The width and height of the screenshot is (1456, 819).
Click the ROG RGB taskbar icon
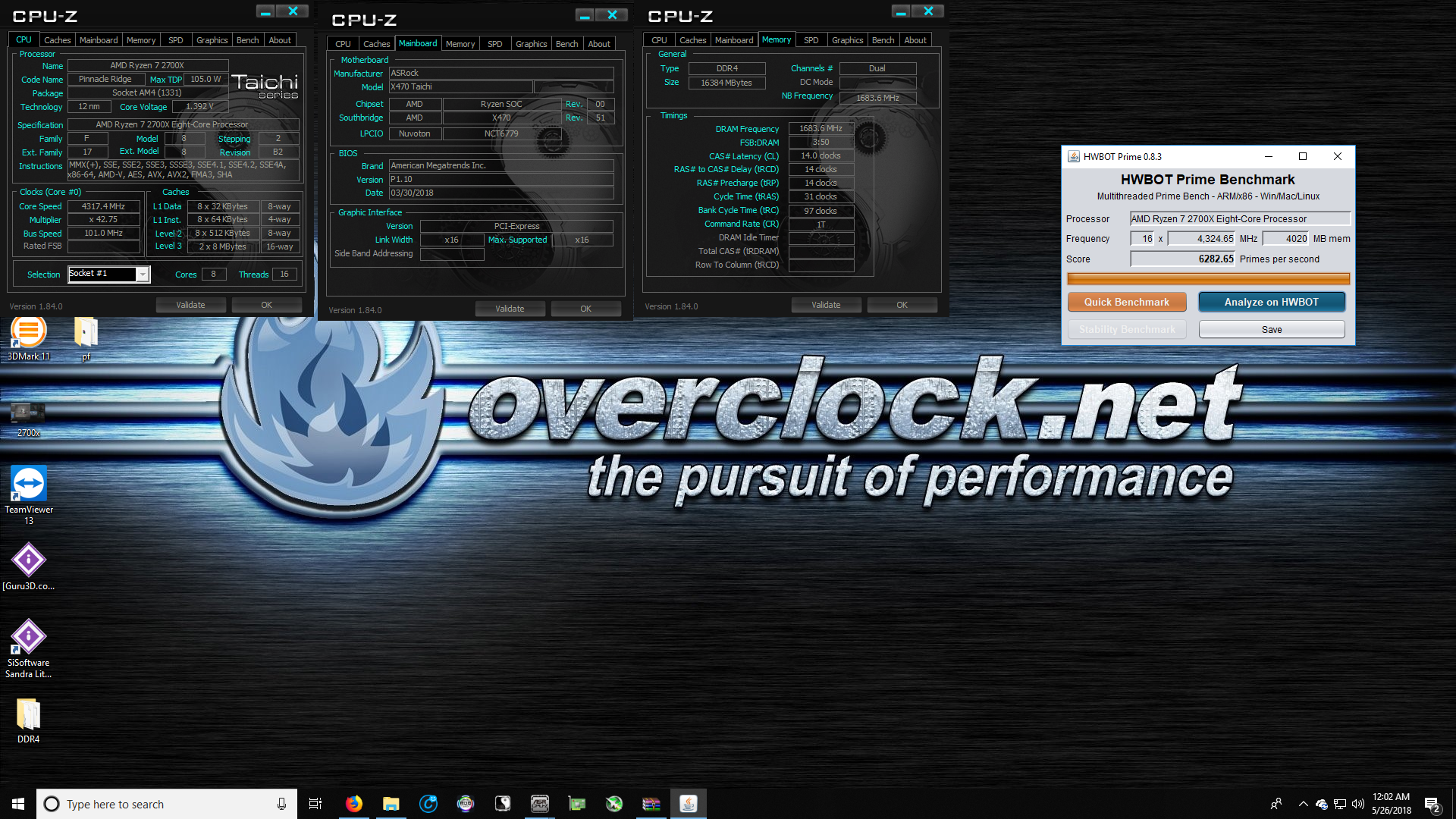pos(465,804)
